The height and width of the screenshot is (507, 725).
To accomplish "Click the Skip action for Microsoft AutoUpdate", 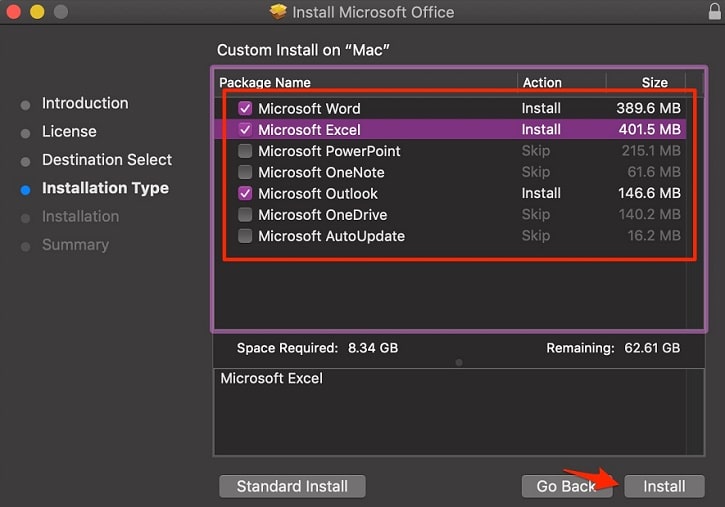I will coord(536,236).
